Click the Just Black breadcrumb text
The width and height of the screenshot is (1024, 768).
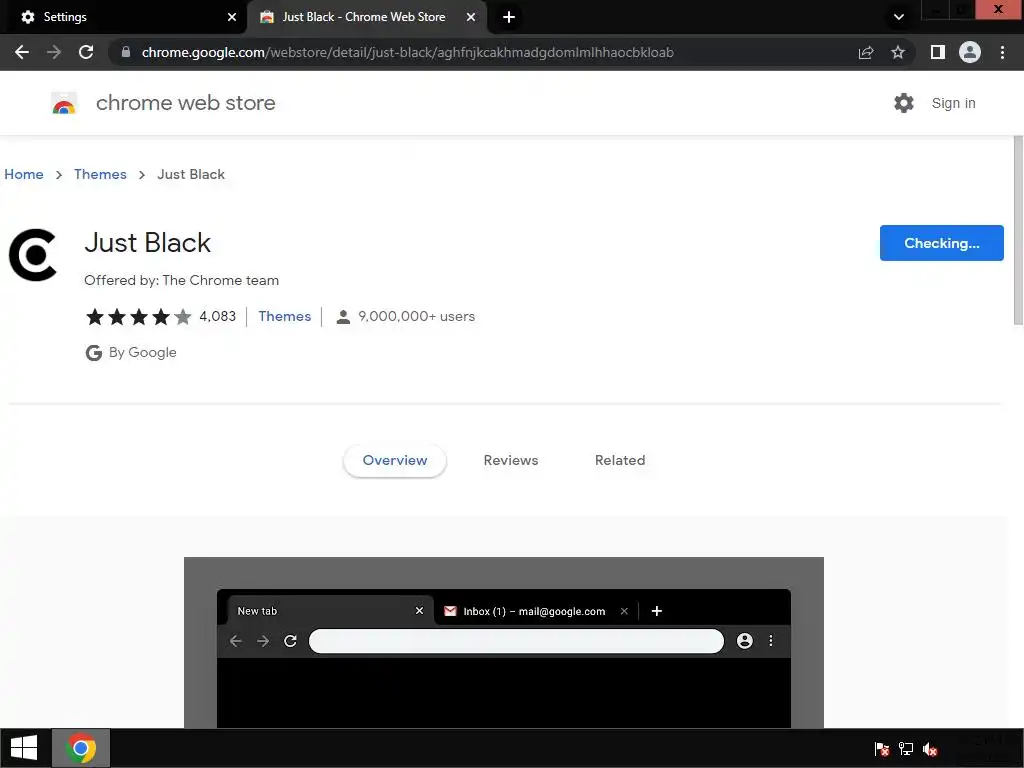pos(191,174)
